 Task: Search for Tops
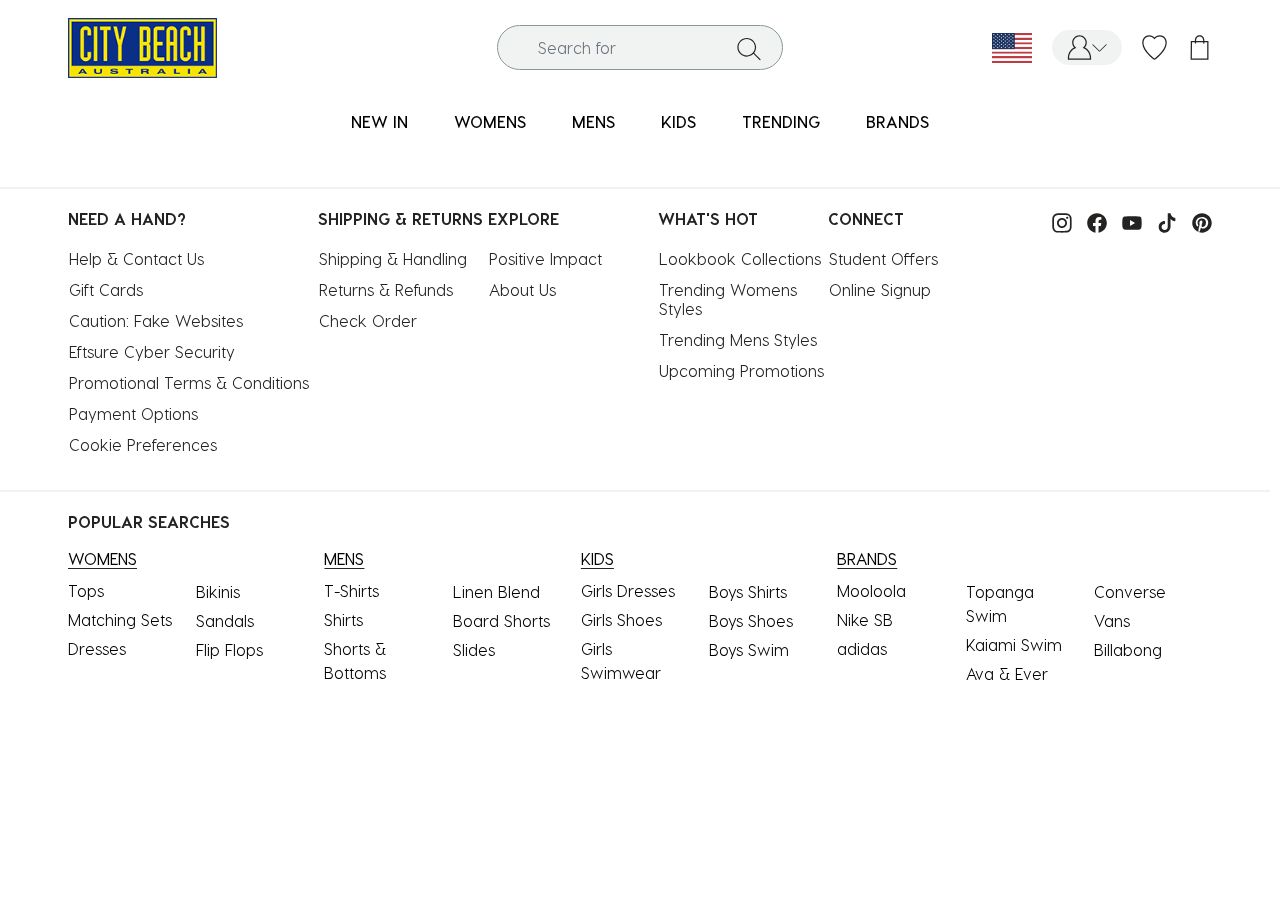tap(86, 591)
